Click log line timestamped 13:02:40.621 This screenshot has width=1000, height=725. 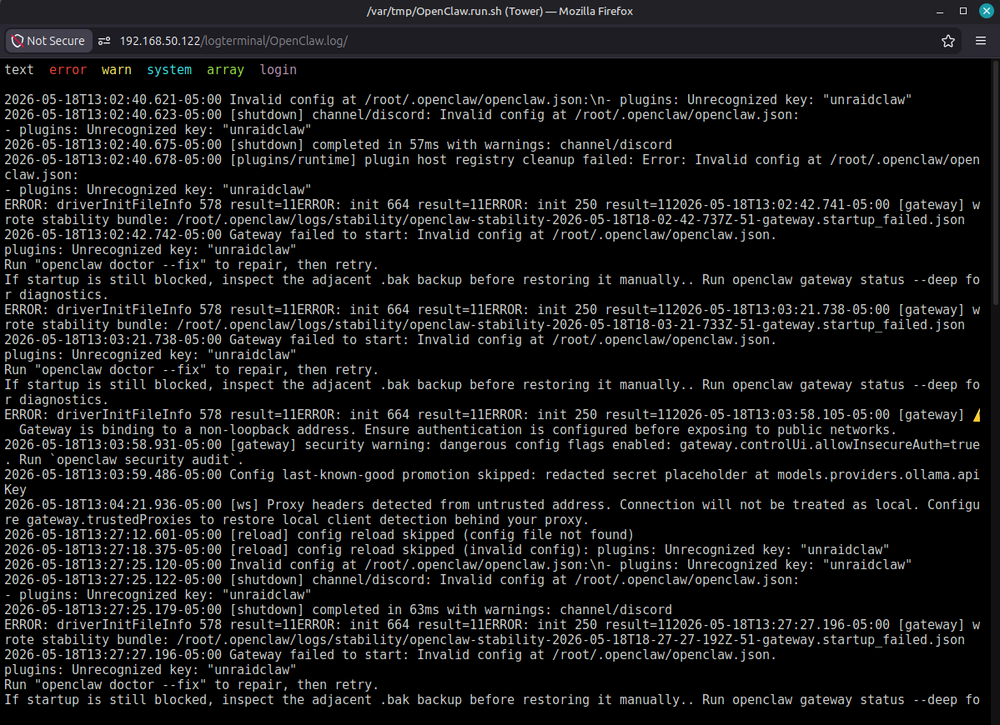pyautogui.click(x=458, y=100)
